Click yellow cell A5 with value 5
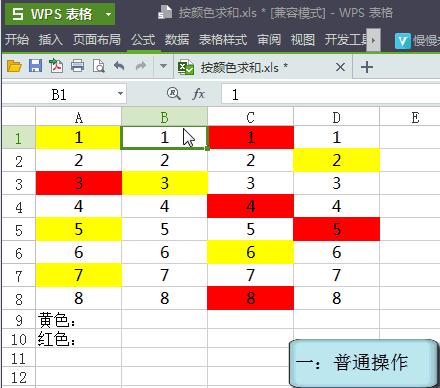Image resolution: width=440 pixels, height=388 pixels. [79, 229]
